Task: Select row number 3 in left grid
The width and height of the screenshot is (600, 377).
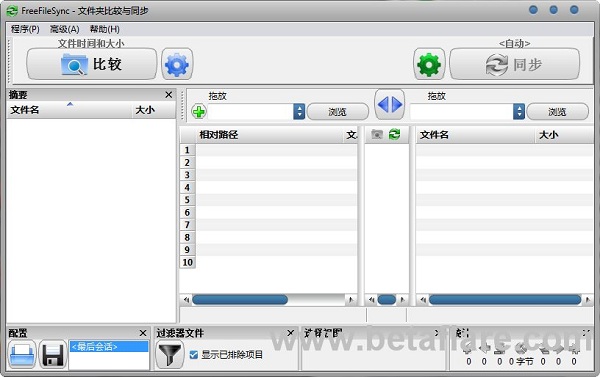Action: (x=187, y=175)
